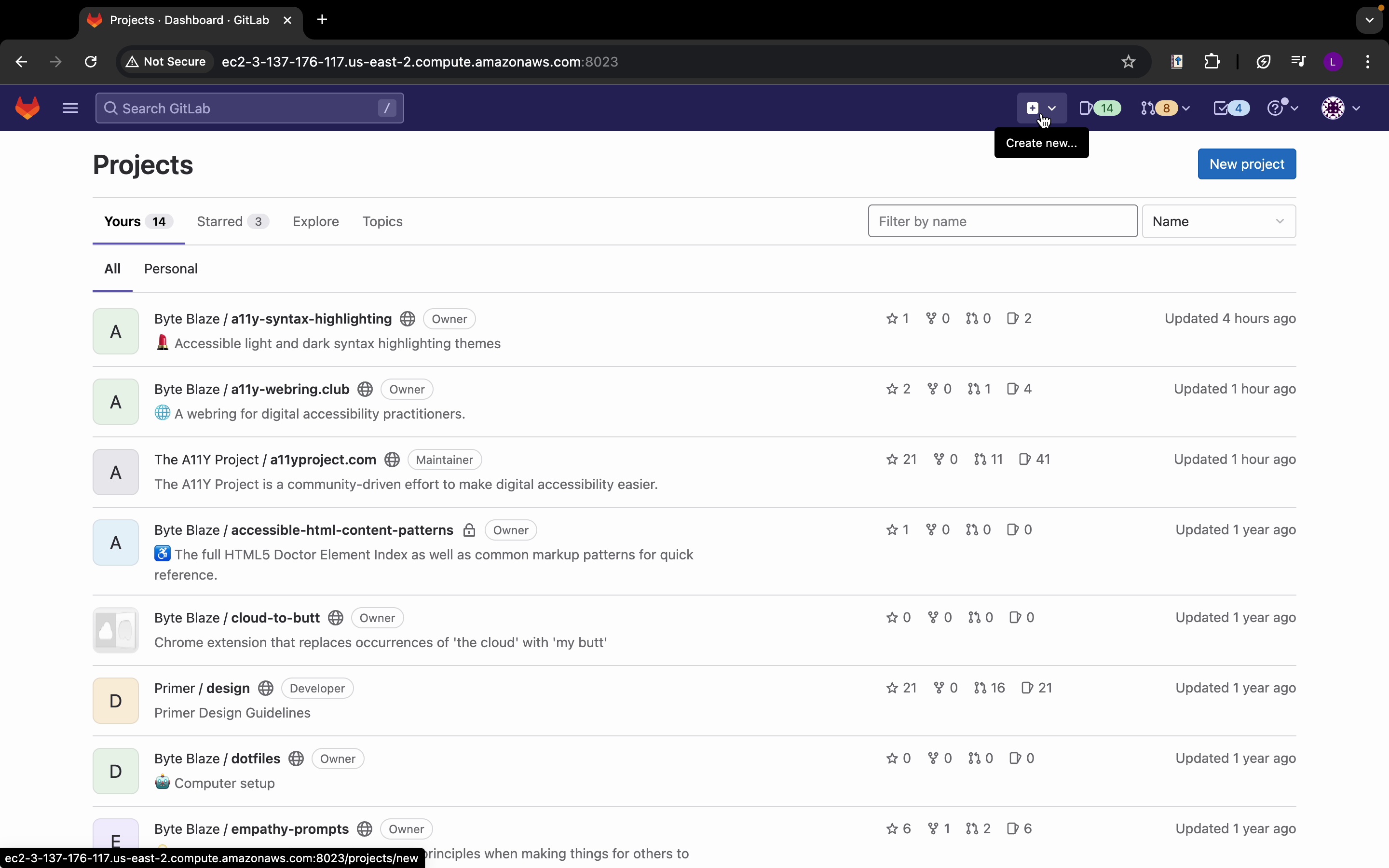
Task: Open the cloud-to-butt project link
Action: pos(275,618)
